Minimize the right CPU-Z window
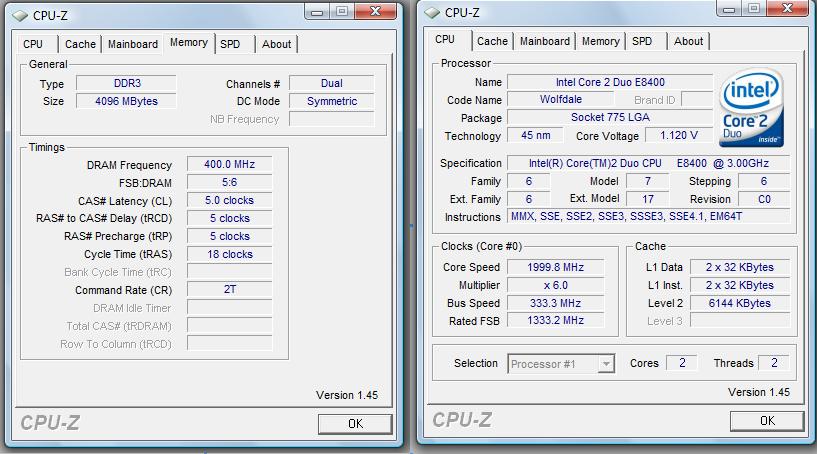This screenshot has height=454, width=817. [729, 8]
